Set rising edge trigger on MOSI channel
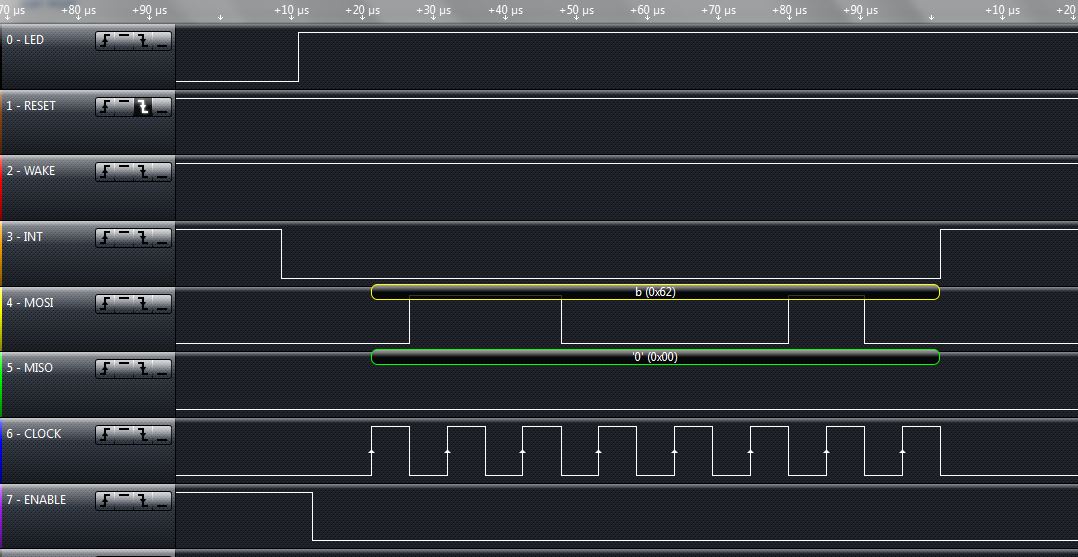1078x557 pixels. tap(104, 304)
